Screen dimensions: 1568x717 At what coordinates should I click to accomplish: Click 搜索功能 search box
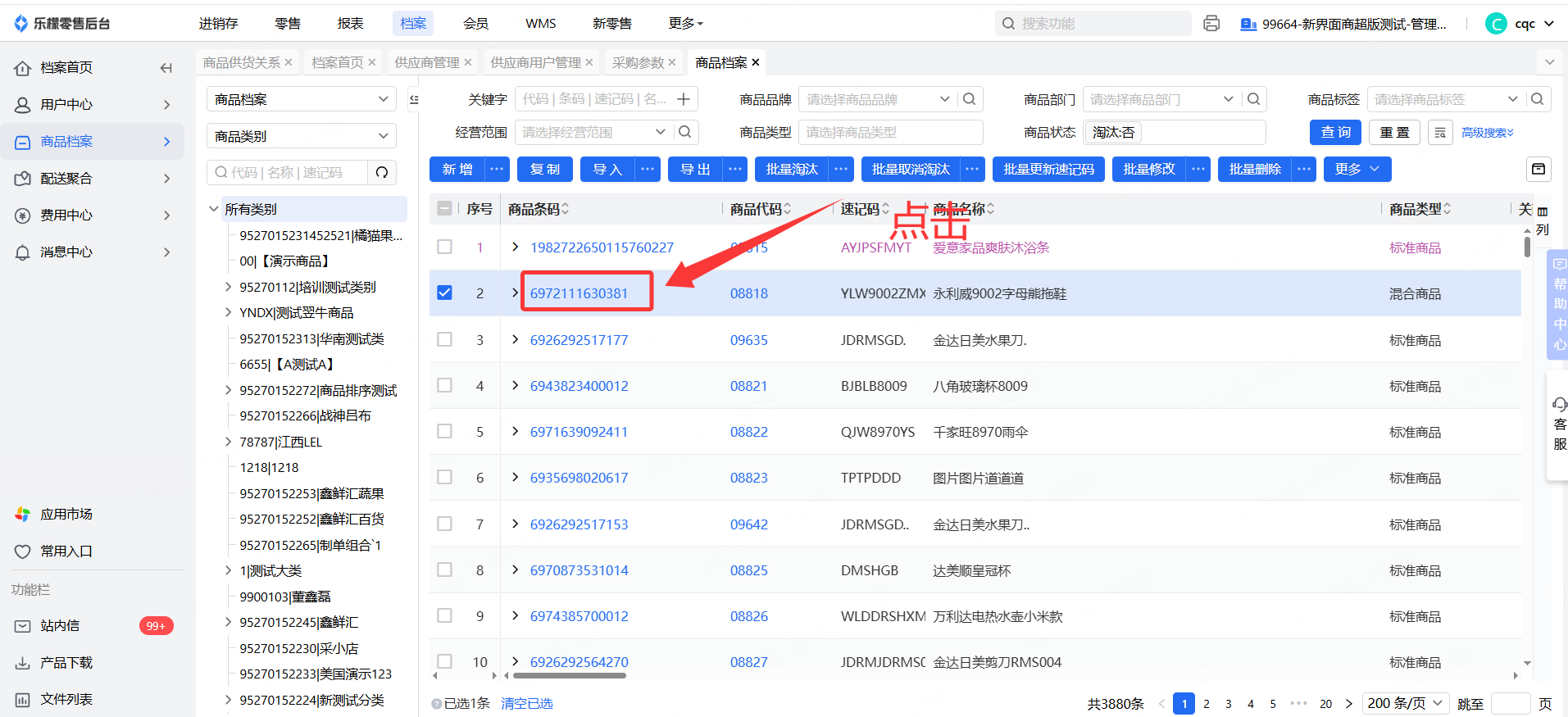click(x=1093, y=24)
